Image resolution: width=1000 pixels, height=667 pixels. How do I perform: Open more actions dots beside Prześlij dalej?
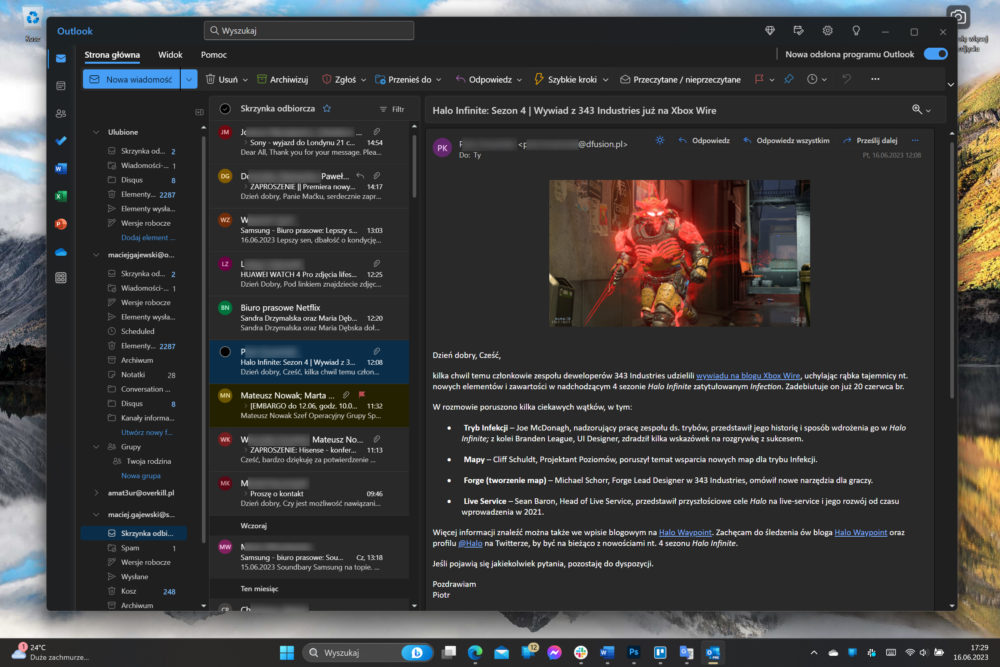coord(915,140)
